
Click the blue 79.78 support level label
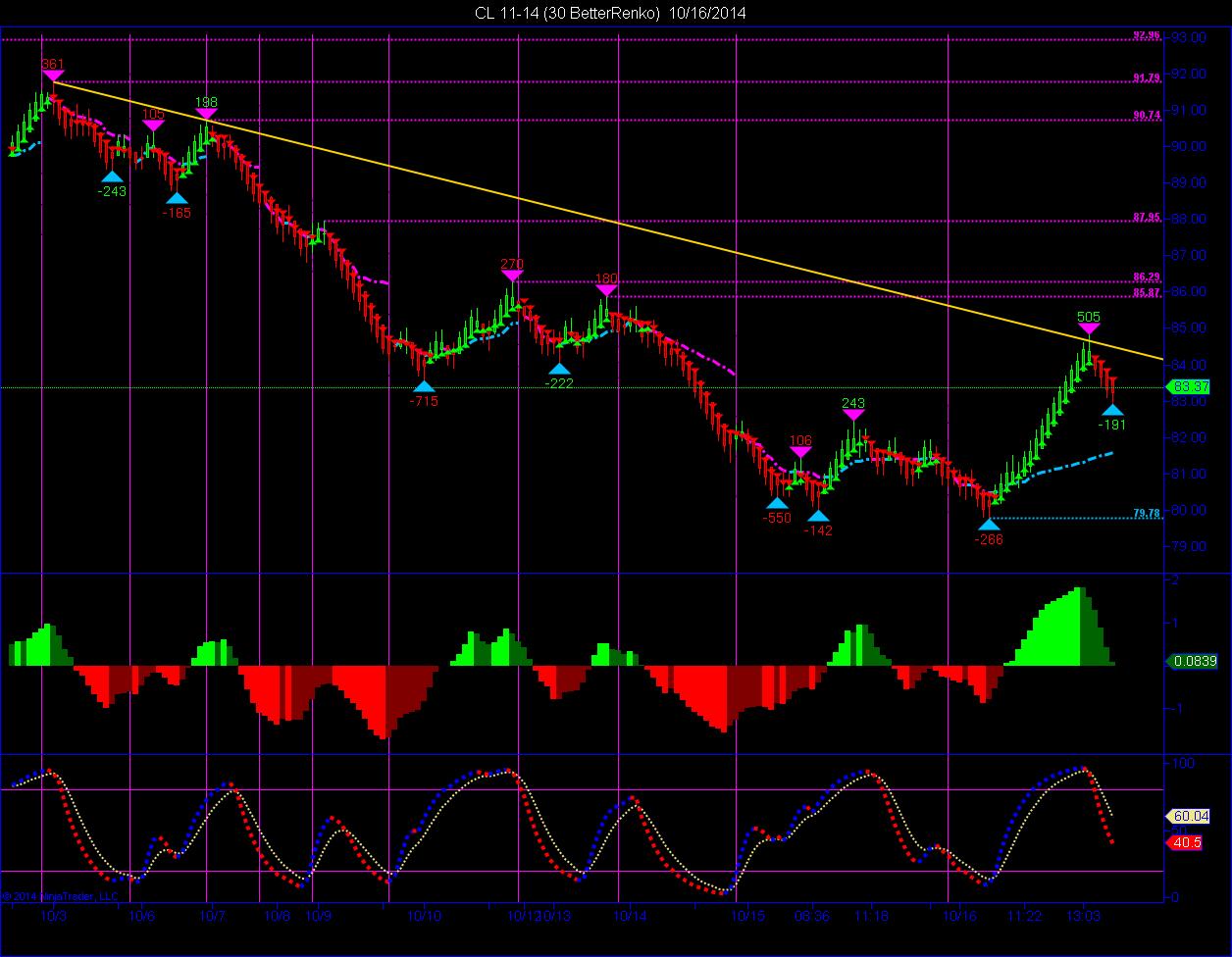pos(1147,513)
